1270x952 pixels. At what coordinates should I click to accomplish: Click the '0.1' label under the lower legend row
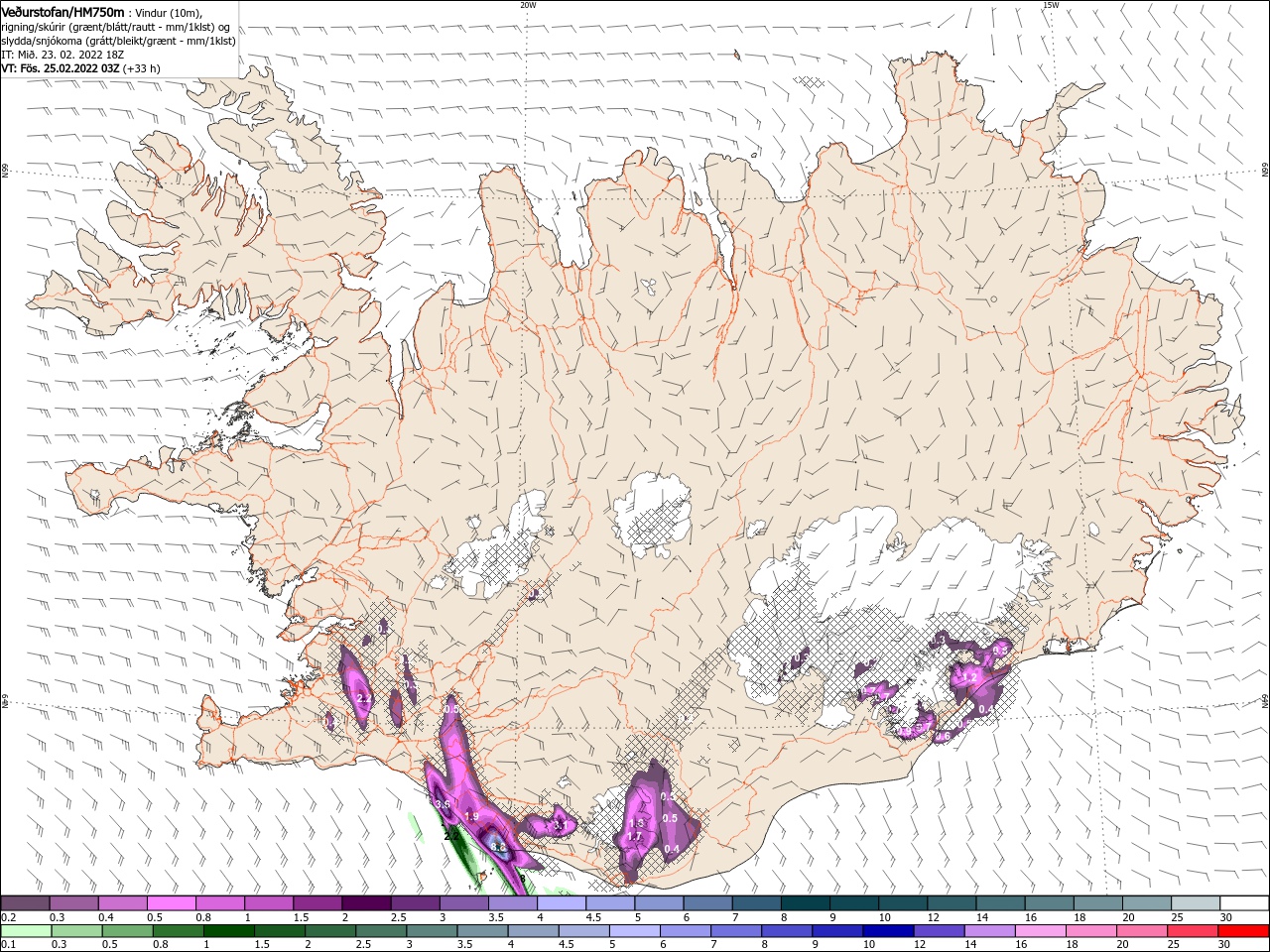pos(7,945)
